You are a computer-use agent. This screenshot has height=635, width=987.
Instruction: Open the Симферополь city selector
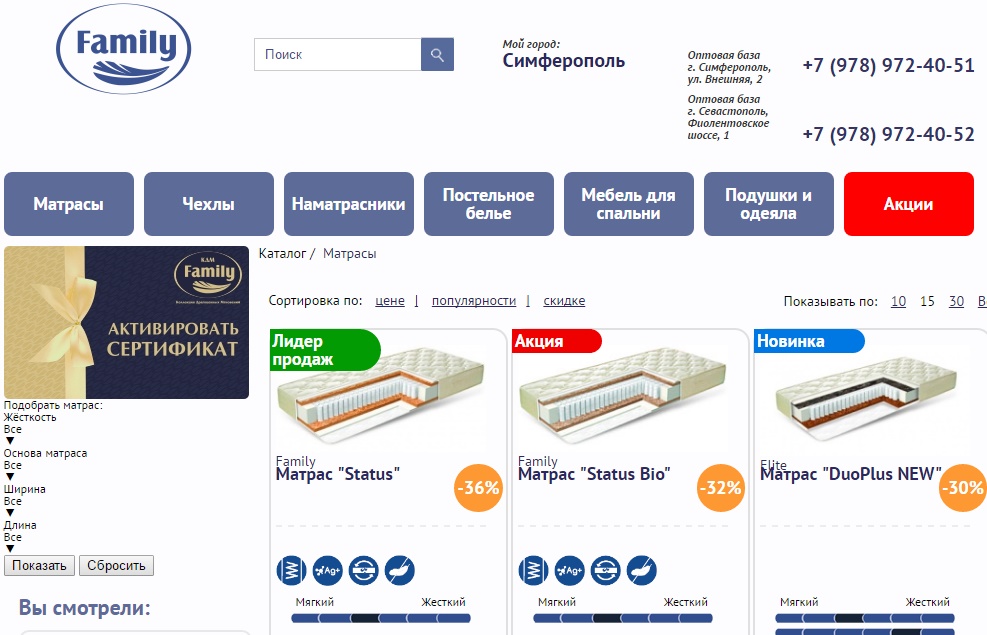[x=563, y=61]
